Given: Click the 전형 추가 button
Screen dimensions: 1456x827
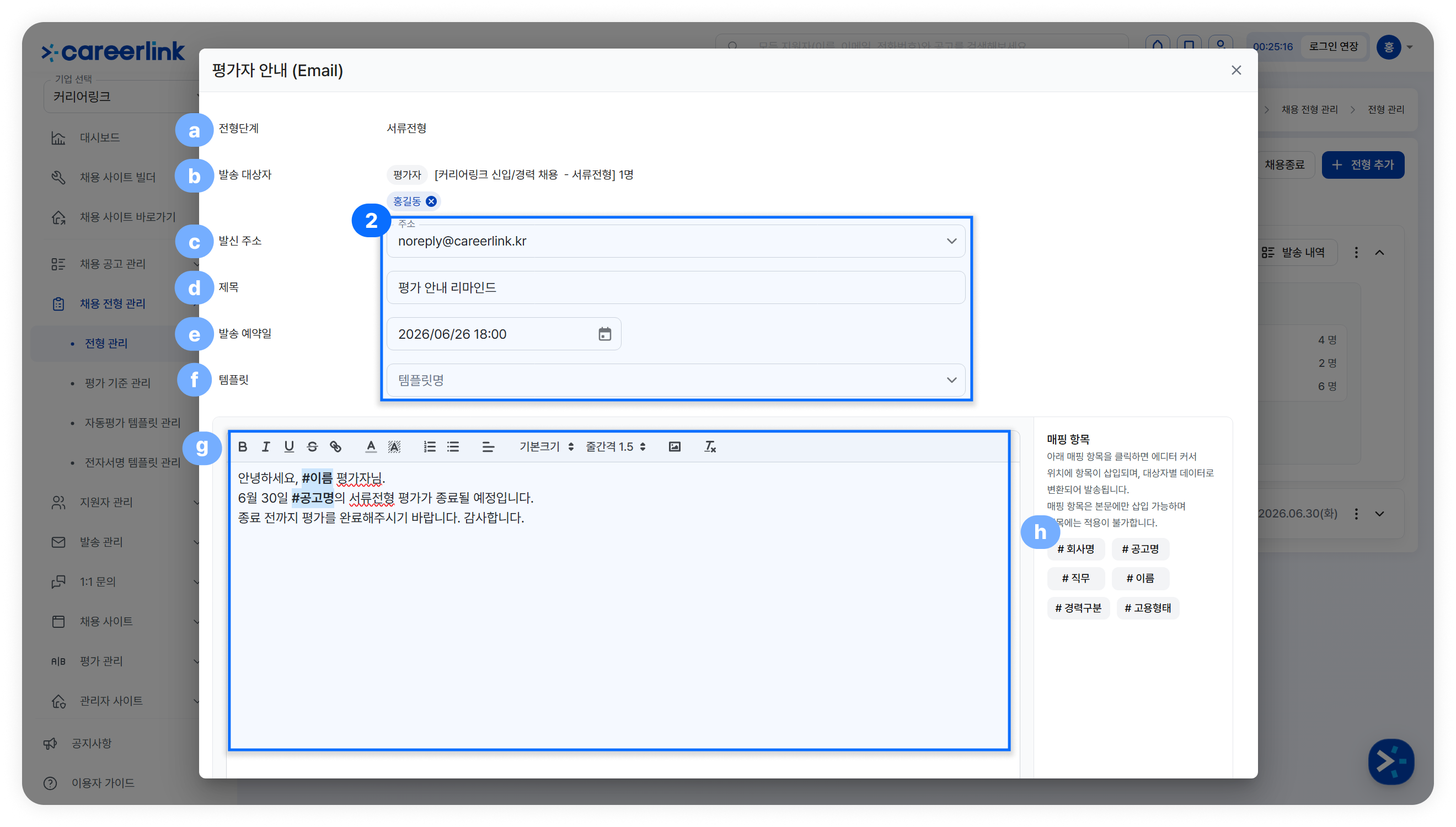Looking at the screenshot, I should [1362, 166].
